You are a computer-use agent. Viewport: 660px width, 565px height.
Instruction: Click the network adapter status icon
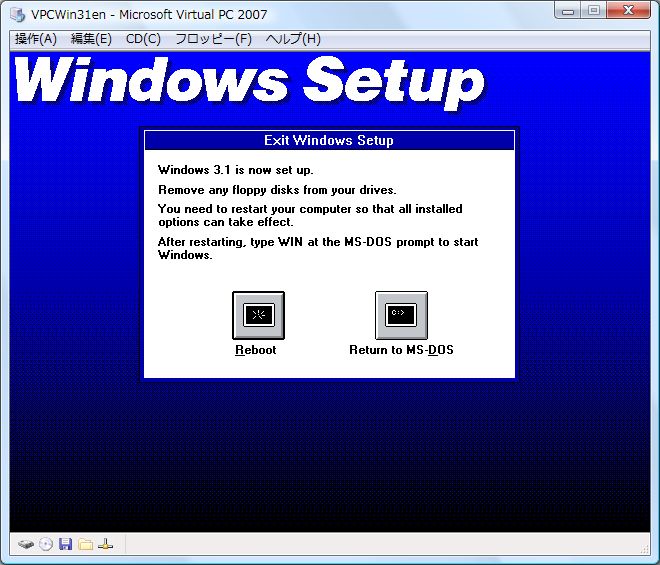point(106,544)
